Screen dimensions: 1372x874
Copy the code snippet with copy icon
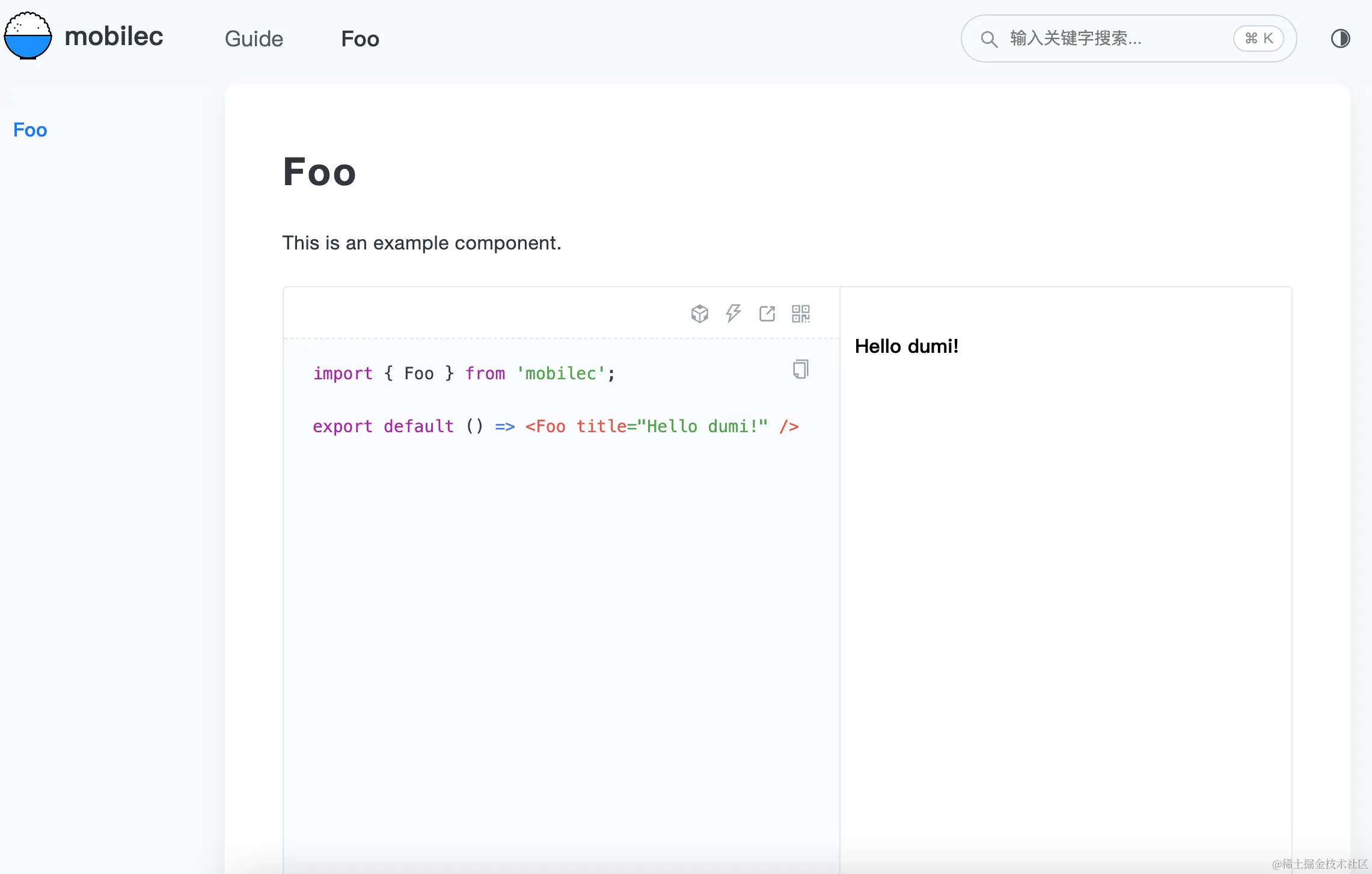[x=800, y=369]
